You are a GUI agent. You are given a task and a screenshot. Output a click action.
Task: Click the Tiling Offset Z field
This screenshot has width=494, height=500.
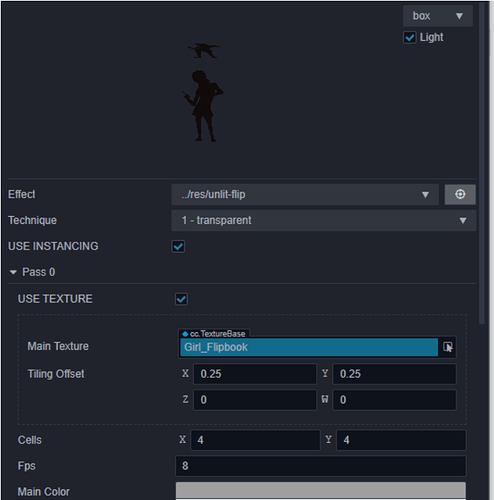[255, 400]
